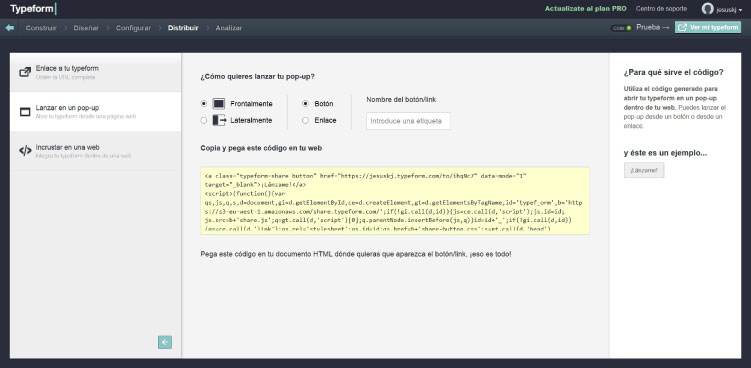The image size is (751, 368).
Task: Click the code brackets icon for Incrustar
Action: pos(25,151)
